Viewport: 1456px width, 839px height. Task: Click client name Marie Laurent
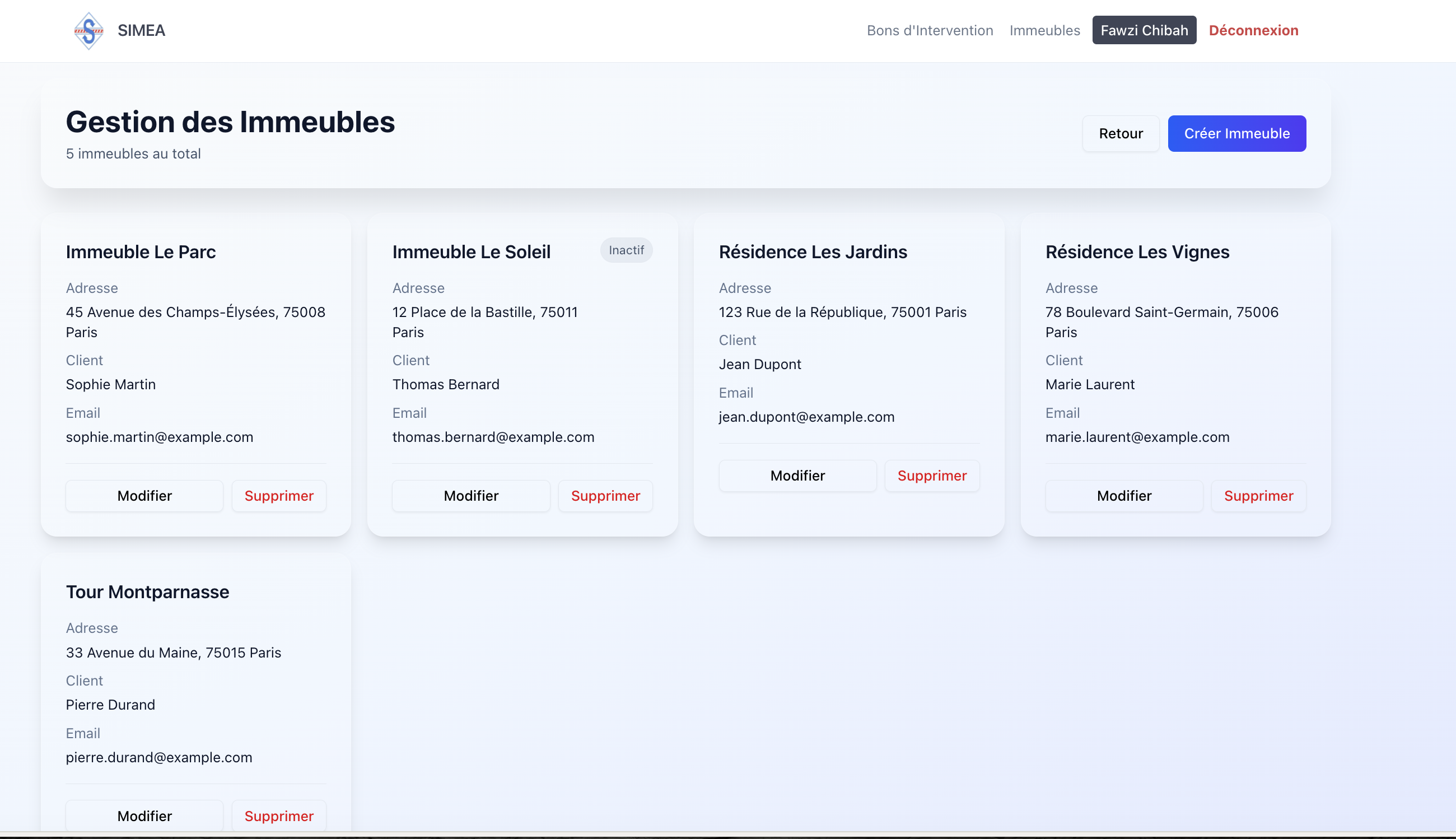[x=1090, y=384]
